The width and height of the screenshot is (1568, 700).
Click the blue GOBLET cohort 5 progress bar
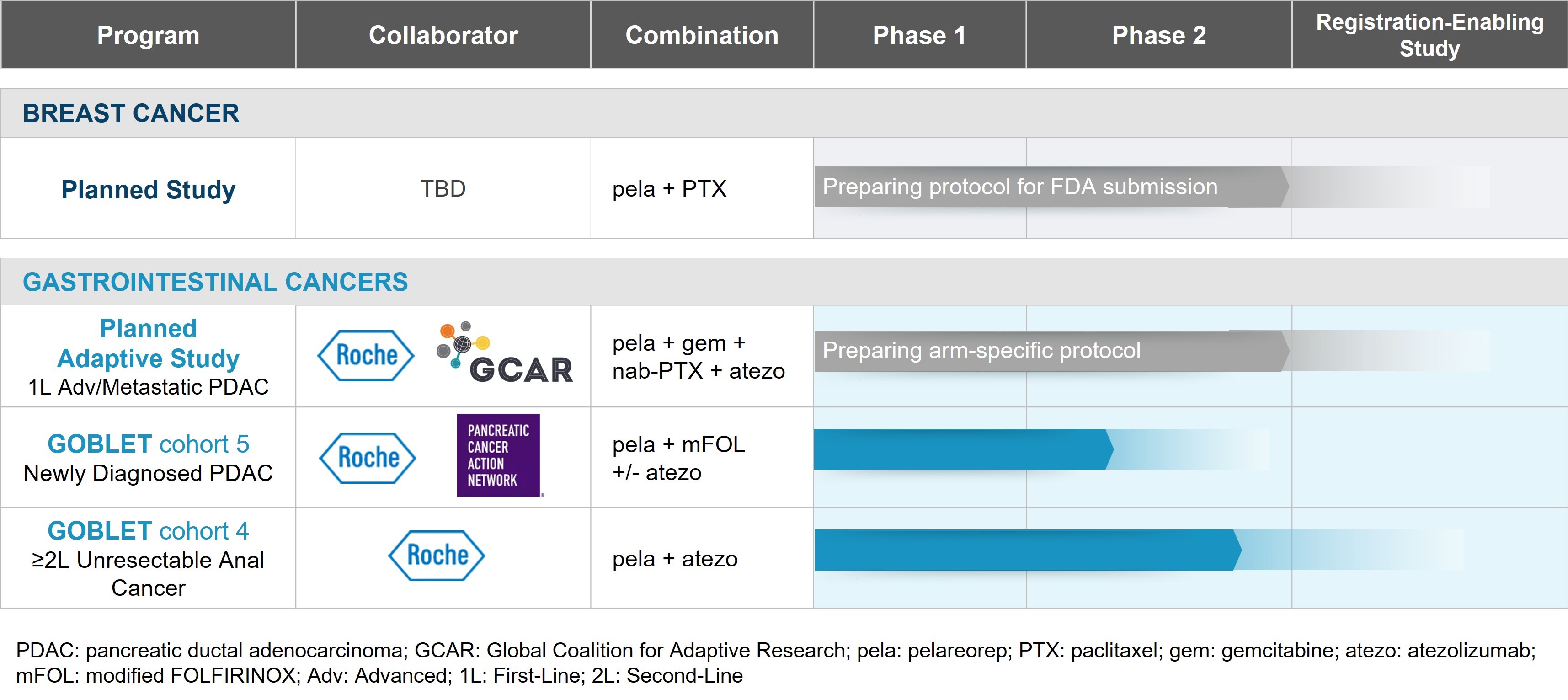coord(962,449)
